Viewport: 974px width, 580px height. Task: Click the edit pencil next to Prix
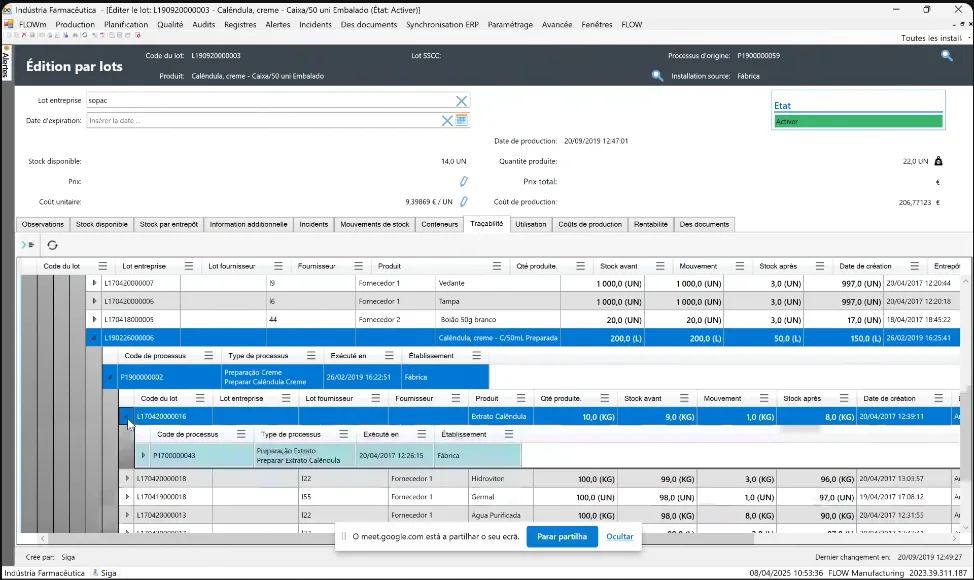pyautogui.click(x=463, y=181)
